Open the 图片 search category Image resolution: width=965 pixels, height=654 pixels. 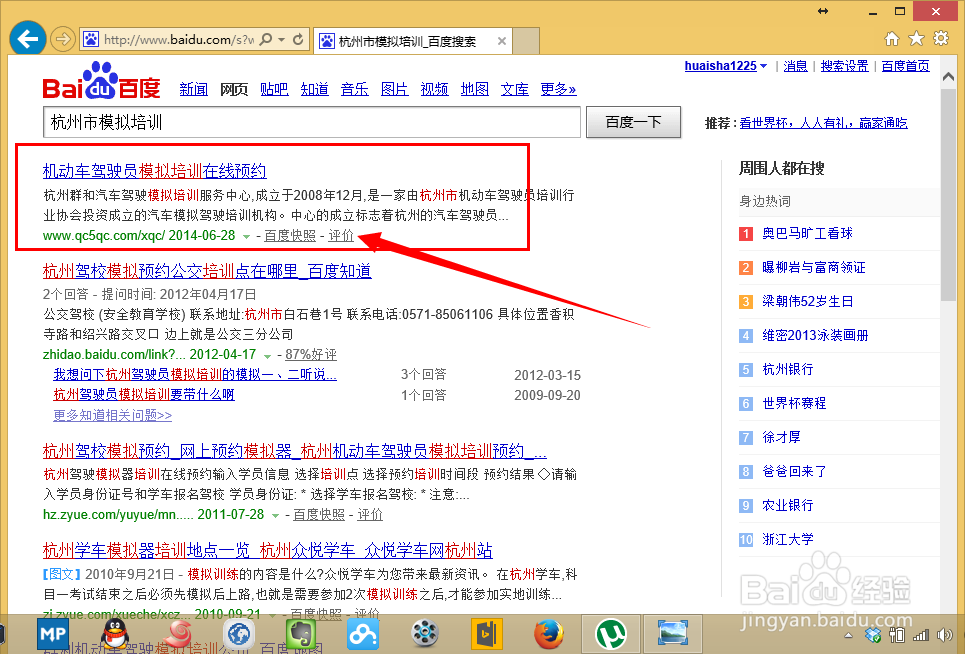pos(394,89)
